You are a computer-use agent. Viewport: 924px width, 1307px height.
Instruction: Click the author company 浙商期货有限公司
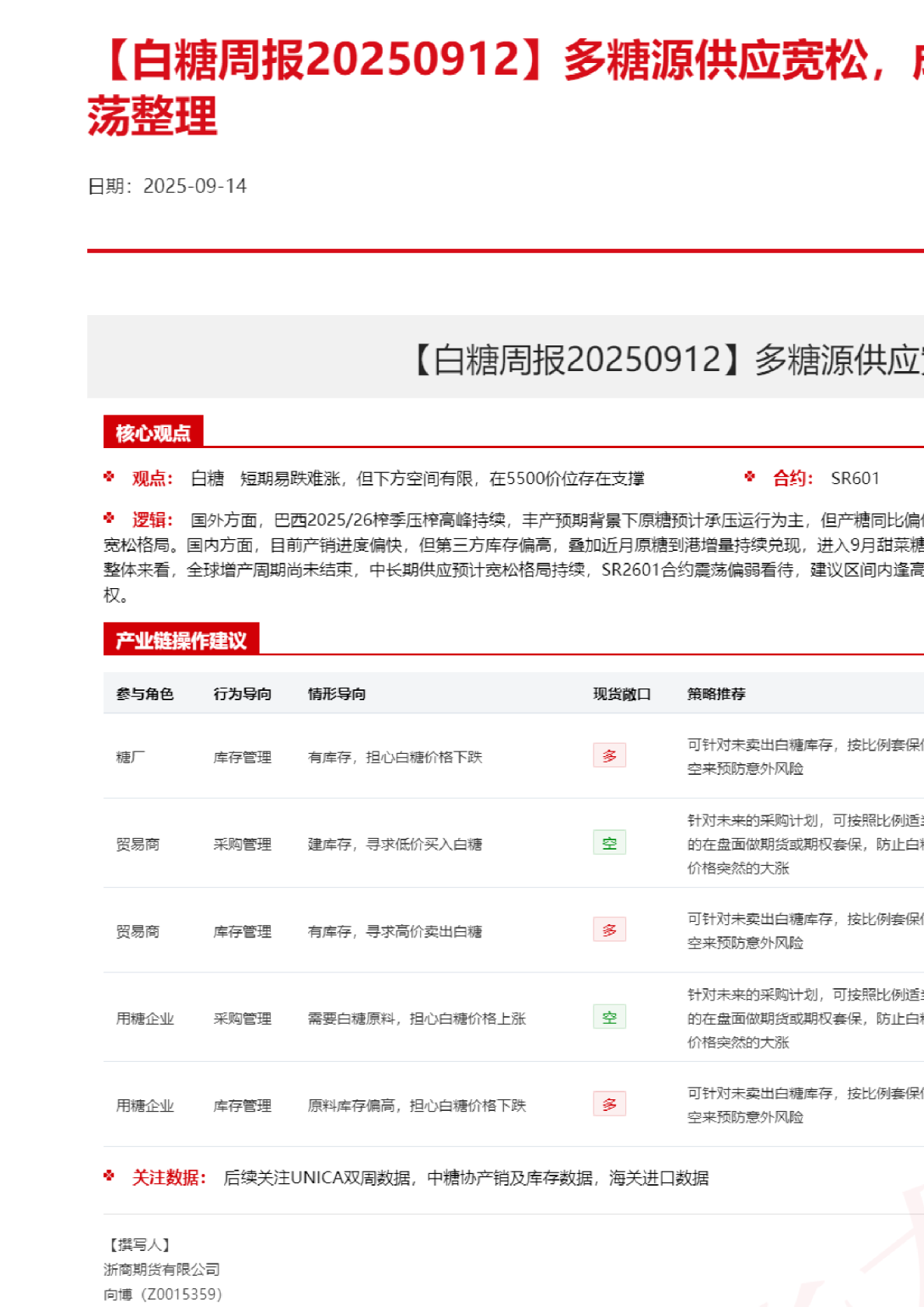click(x=162, y=1270)
